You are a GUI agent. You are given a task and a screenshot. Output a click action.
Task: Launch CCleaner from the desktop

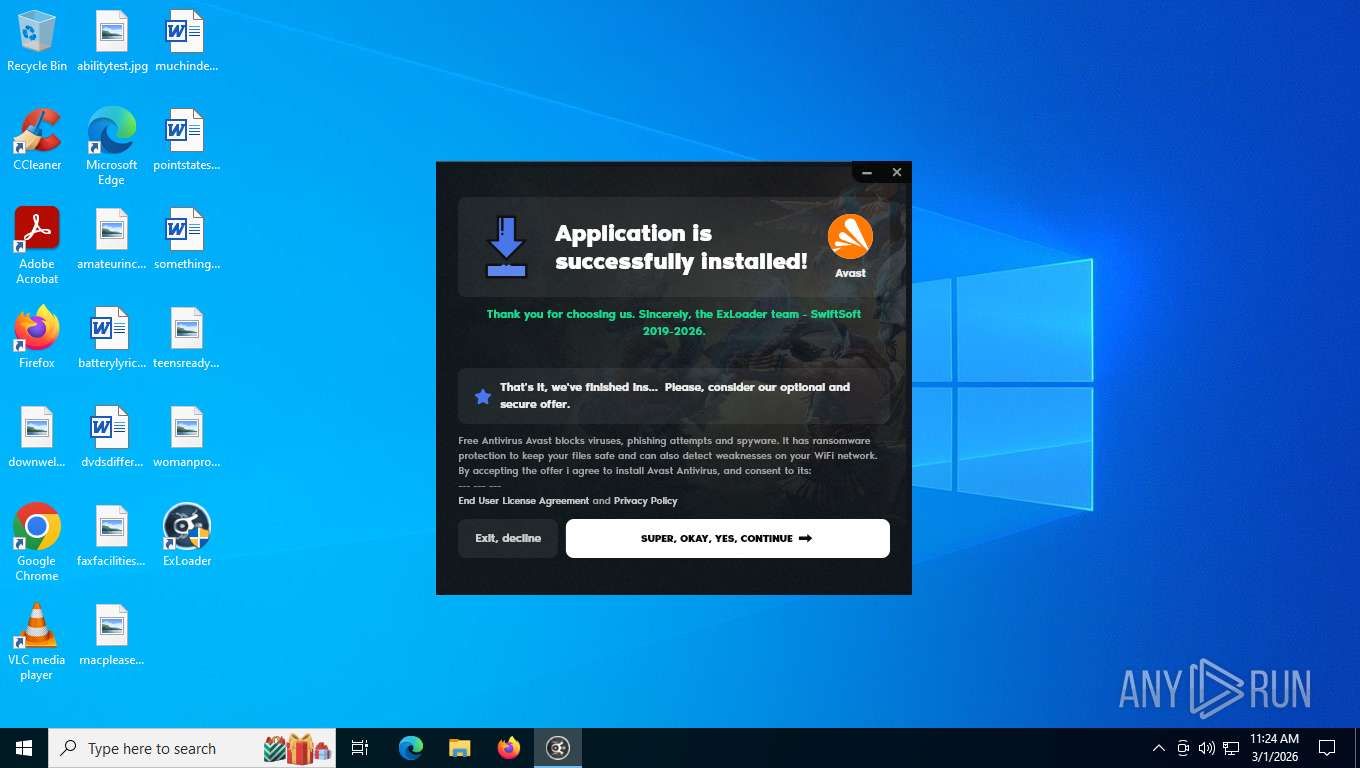pos(37,140)
